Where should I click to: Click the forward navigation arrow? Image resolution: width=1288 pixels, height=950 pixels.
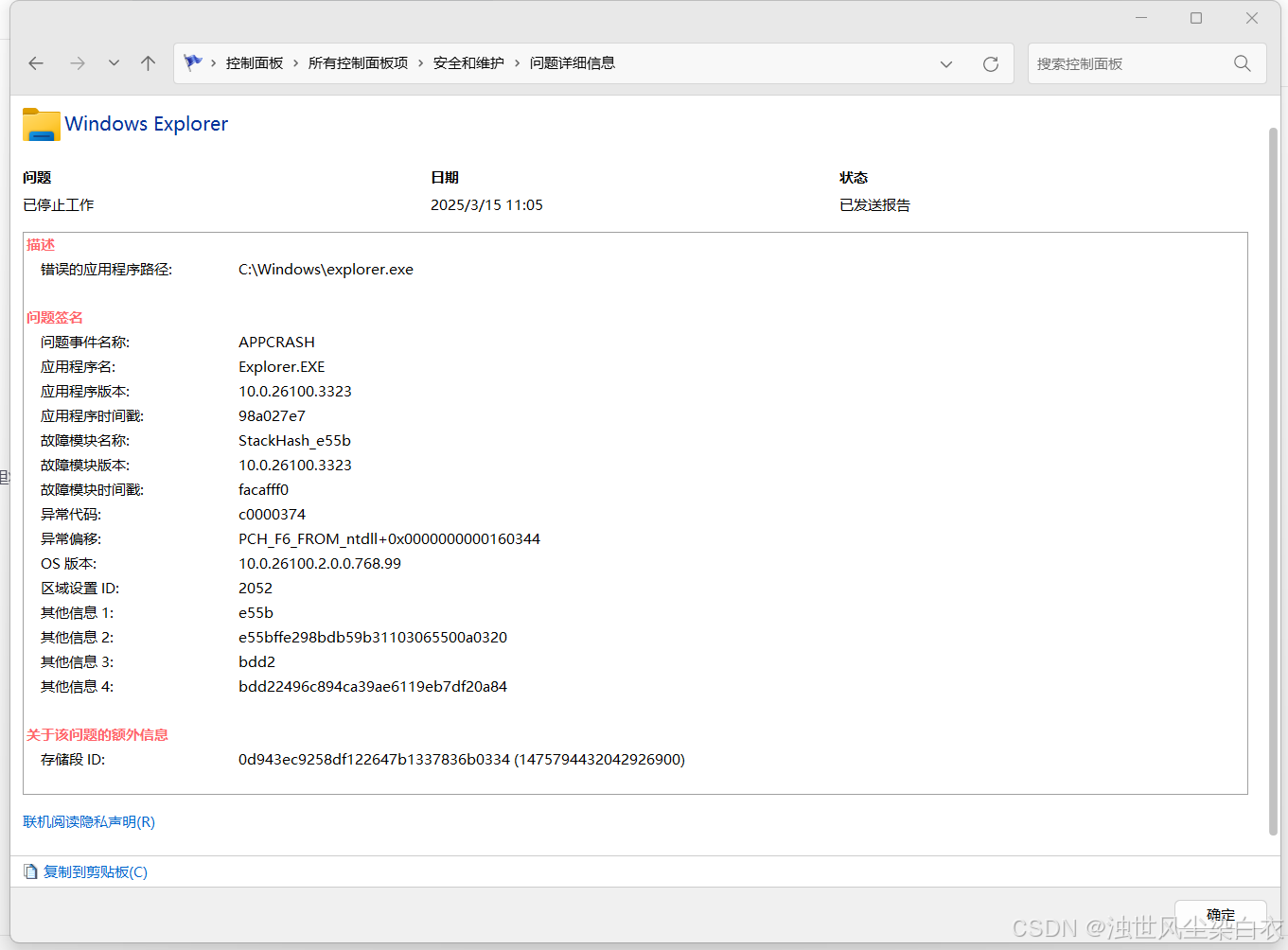pyautogui.click(x=78, y=63)
